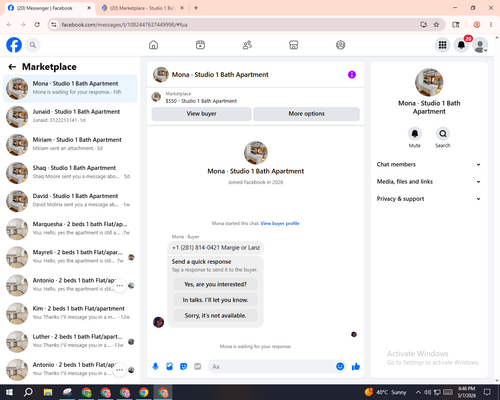Go to the Home feed icon
This screenshot has height=400, width=500.
pos(153,45)
